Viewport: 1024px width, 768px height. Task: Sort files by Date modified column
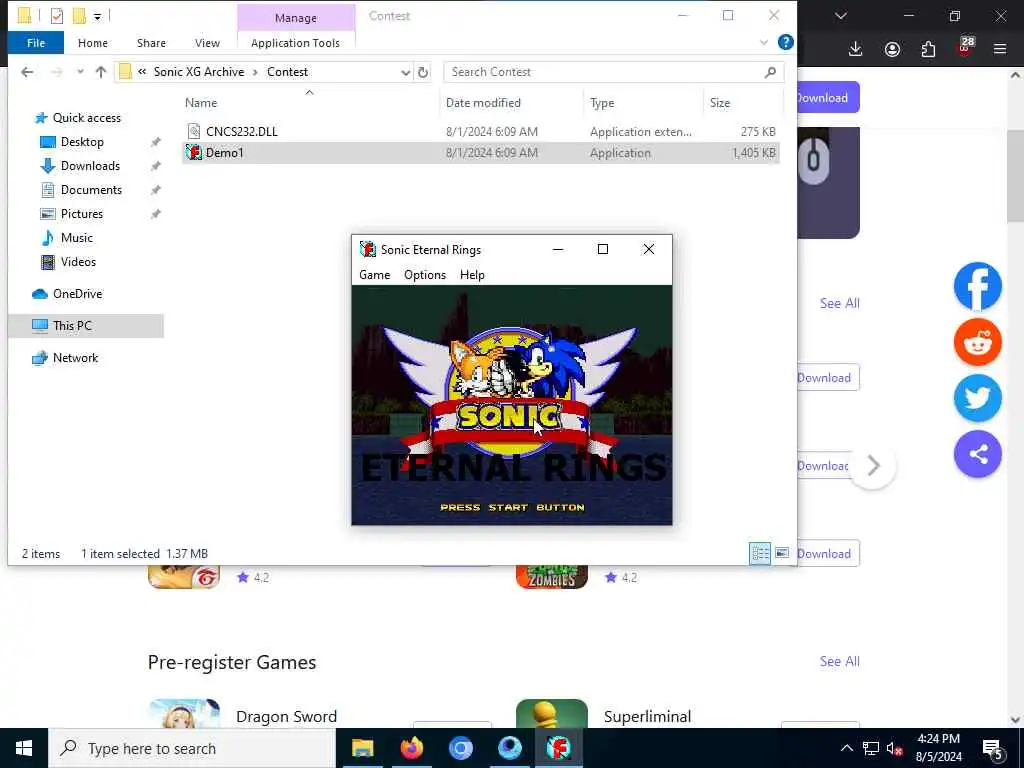483,103
